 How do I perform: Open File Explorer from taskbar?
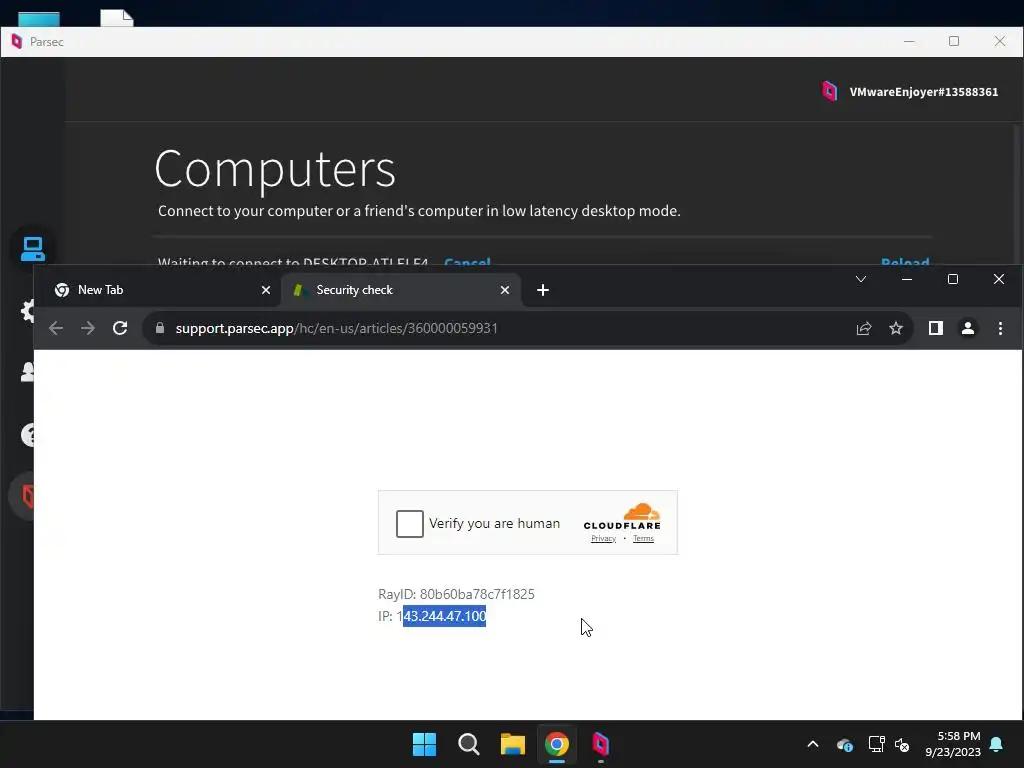[x=513, y=744]
